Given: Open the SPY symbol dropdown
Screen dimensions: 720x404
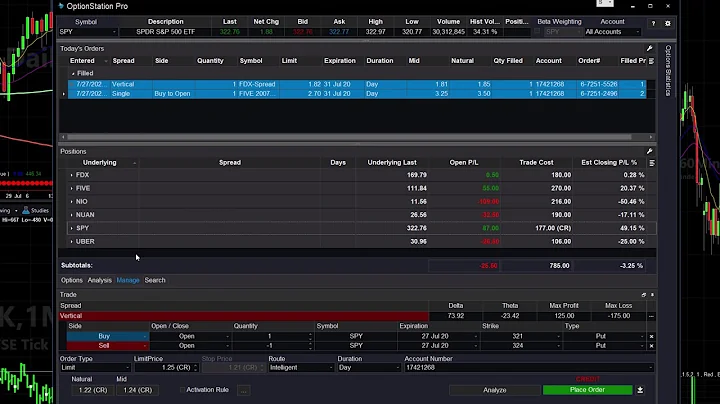Looking at the screenshot, I should (114, 32).
